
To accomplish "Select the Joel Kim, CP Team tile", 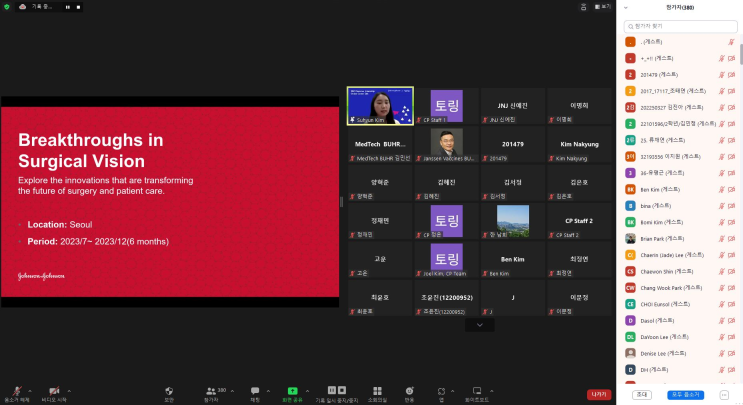I will 446,260.
